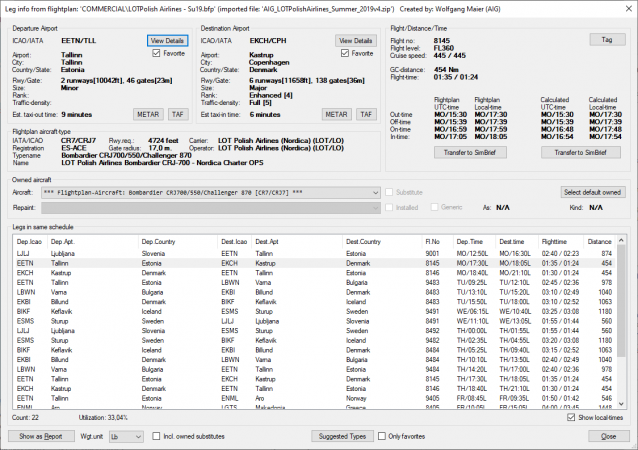Sort legs by Dep.Apt. column header
Screen dimensions: 638x450
(93, 242)
